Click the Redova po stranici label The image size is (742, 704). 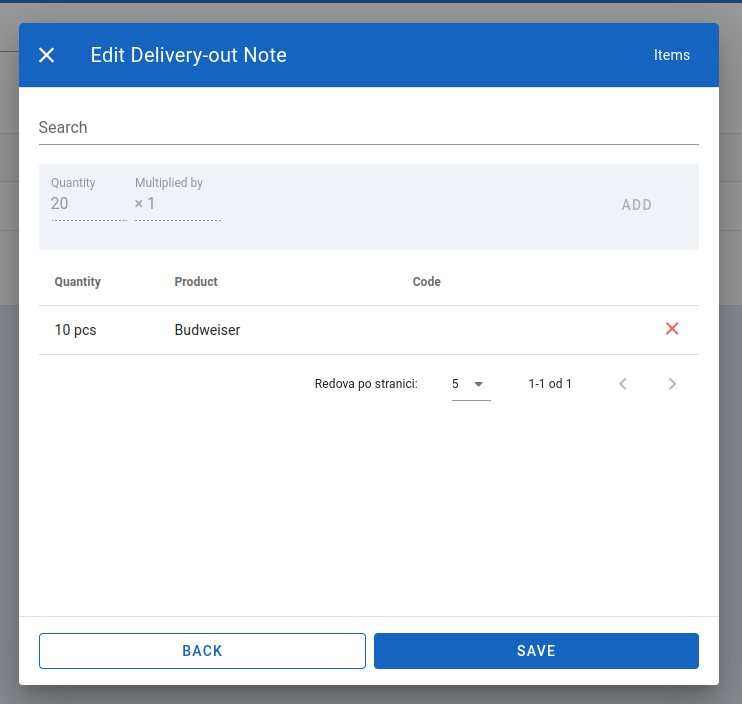(x=366, y=384)
